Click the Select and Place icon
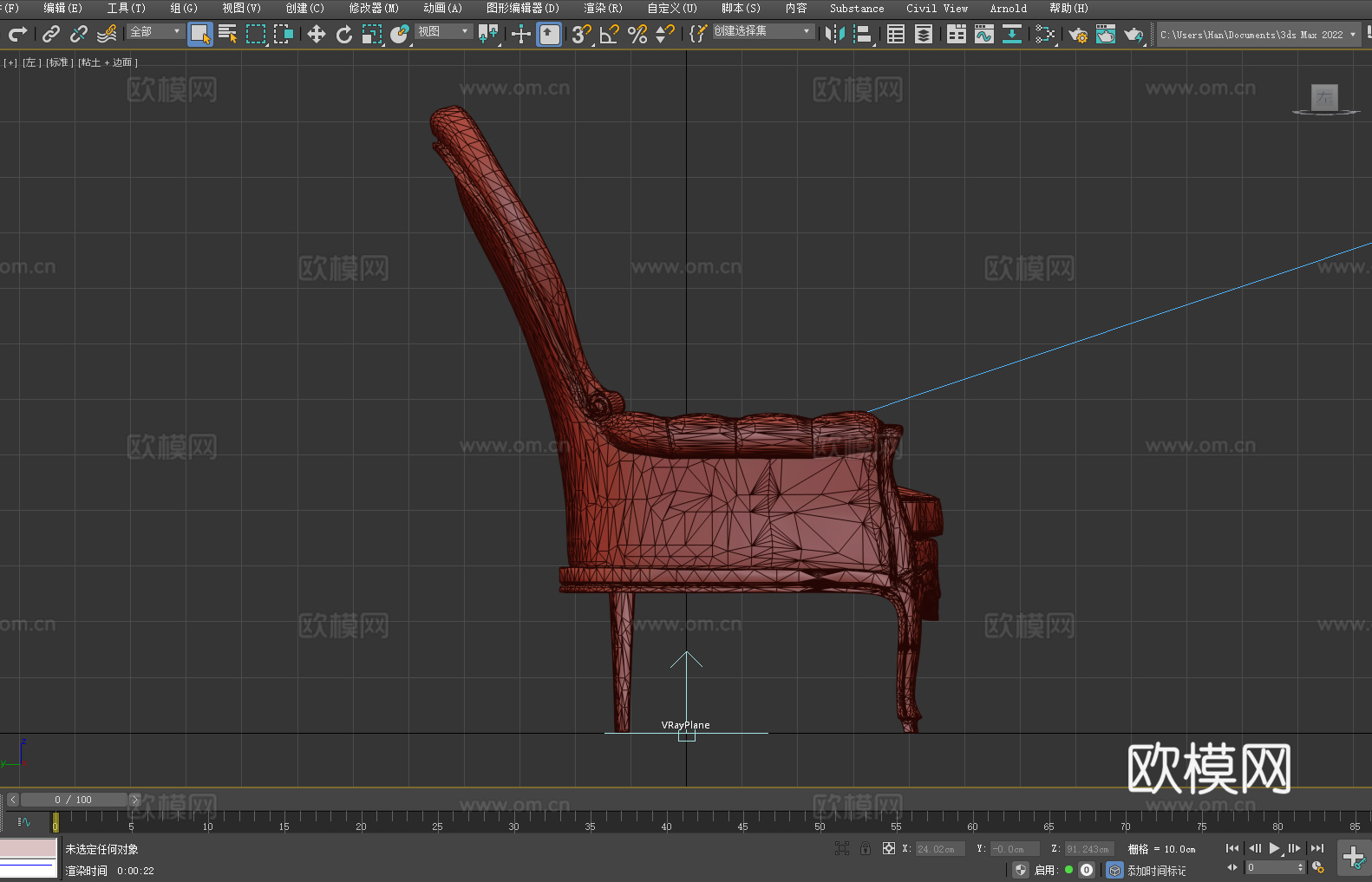The image size is (1372, 882). click(x=400, y=34)
